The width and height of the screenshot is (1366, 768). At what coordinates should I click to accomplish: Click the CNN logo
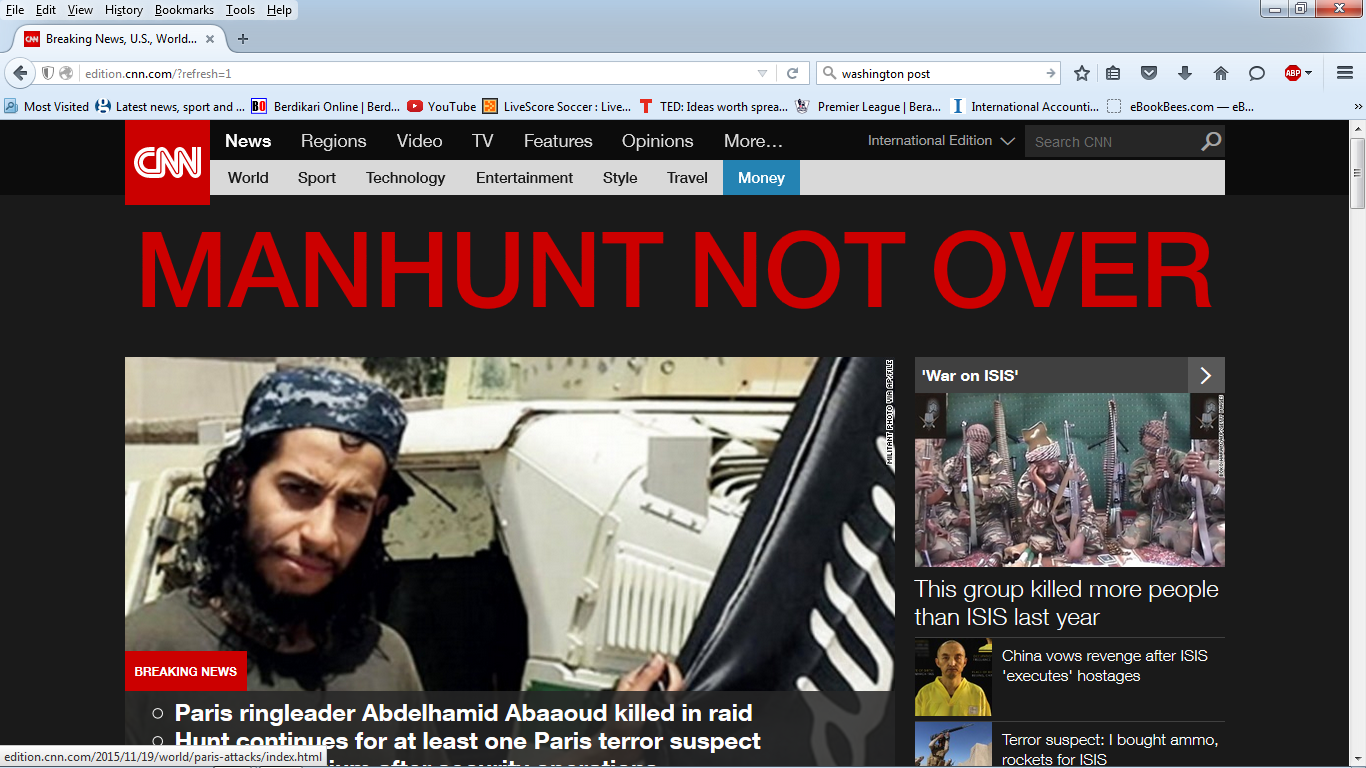pyautogui.click(x=167, y=162)
